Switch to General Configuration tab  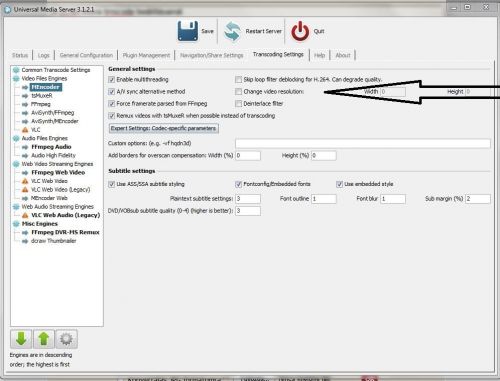pos(86,55)
